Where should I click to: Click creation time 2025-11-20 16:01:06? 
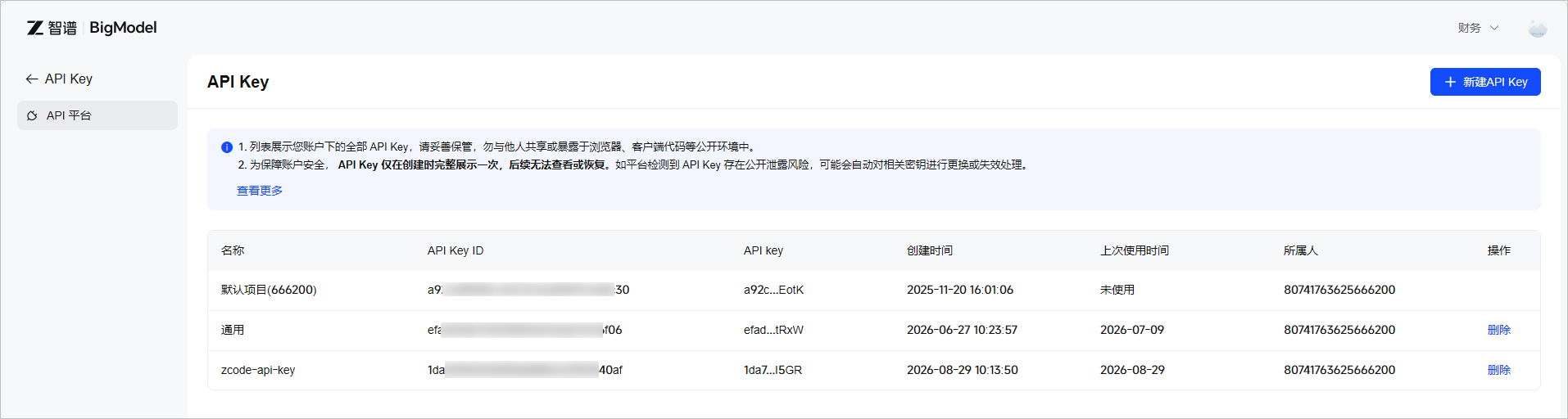tap(960, 290)
